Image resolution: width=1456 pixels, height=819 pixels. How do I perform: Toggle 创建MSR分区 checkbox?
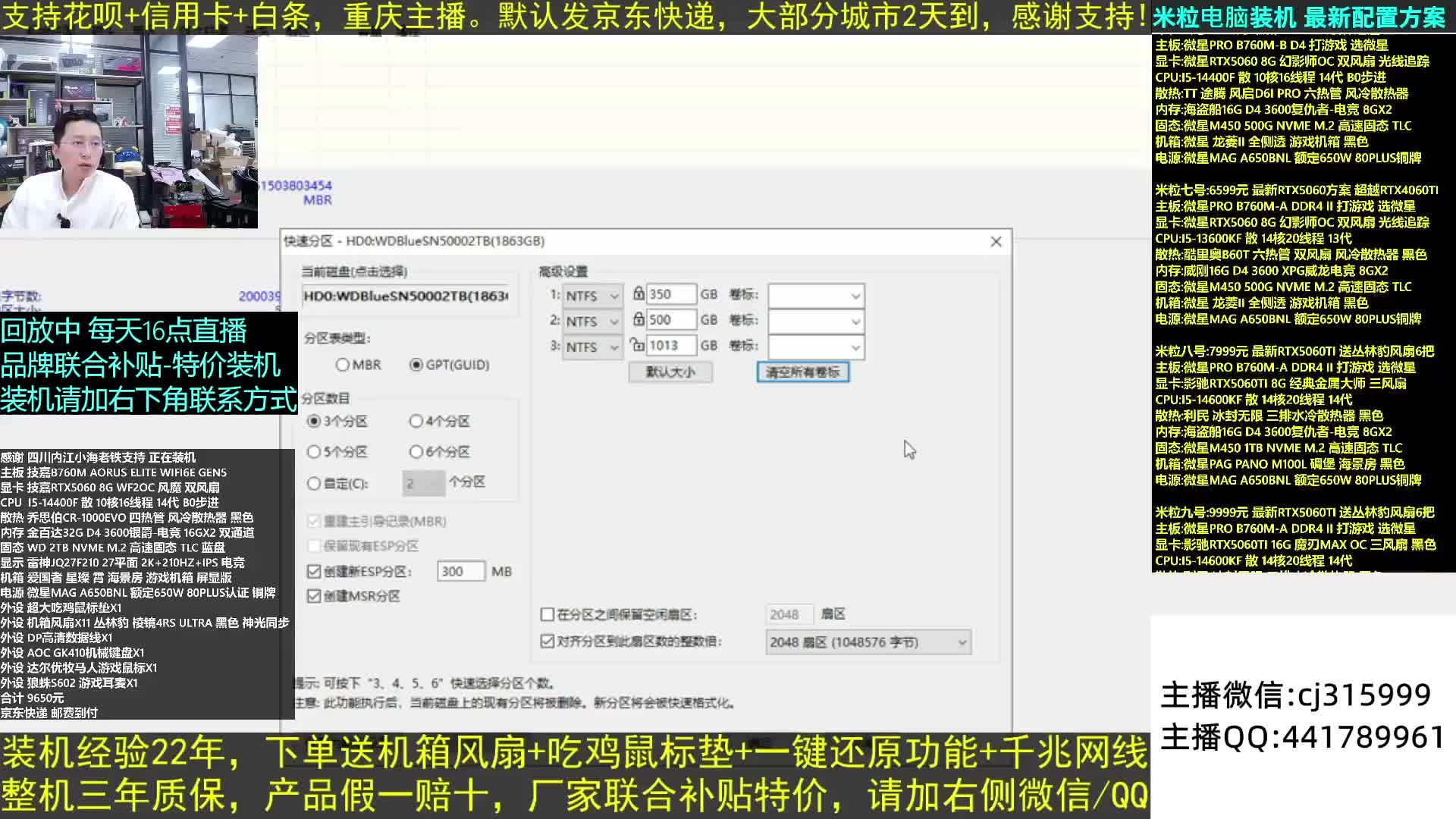tap(314, 596)
